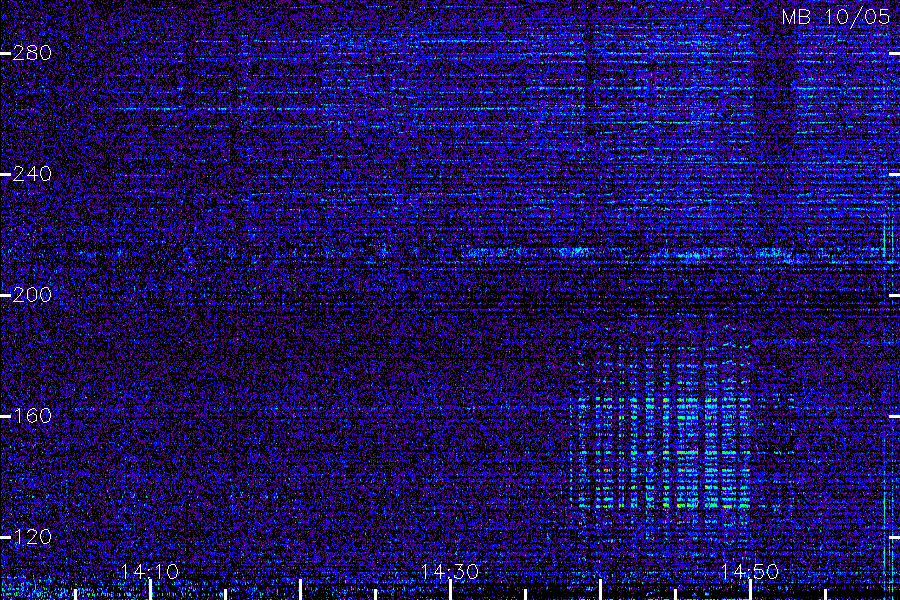Click the 14:50 time axis label
This screenshot has height=600, width=900.
[x=750, y=572]
